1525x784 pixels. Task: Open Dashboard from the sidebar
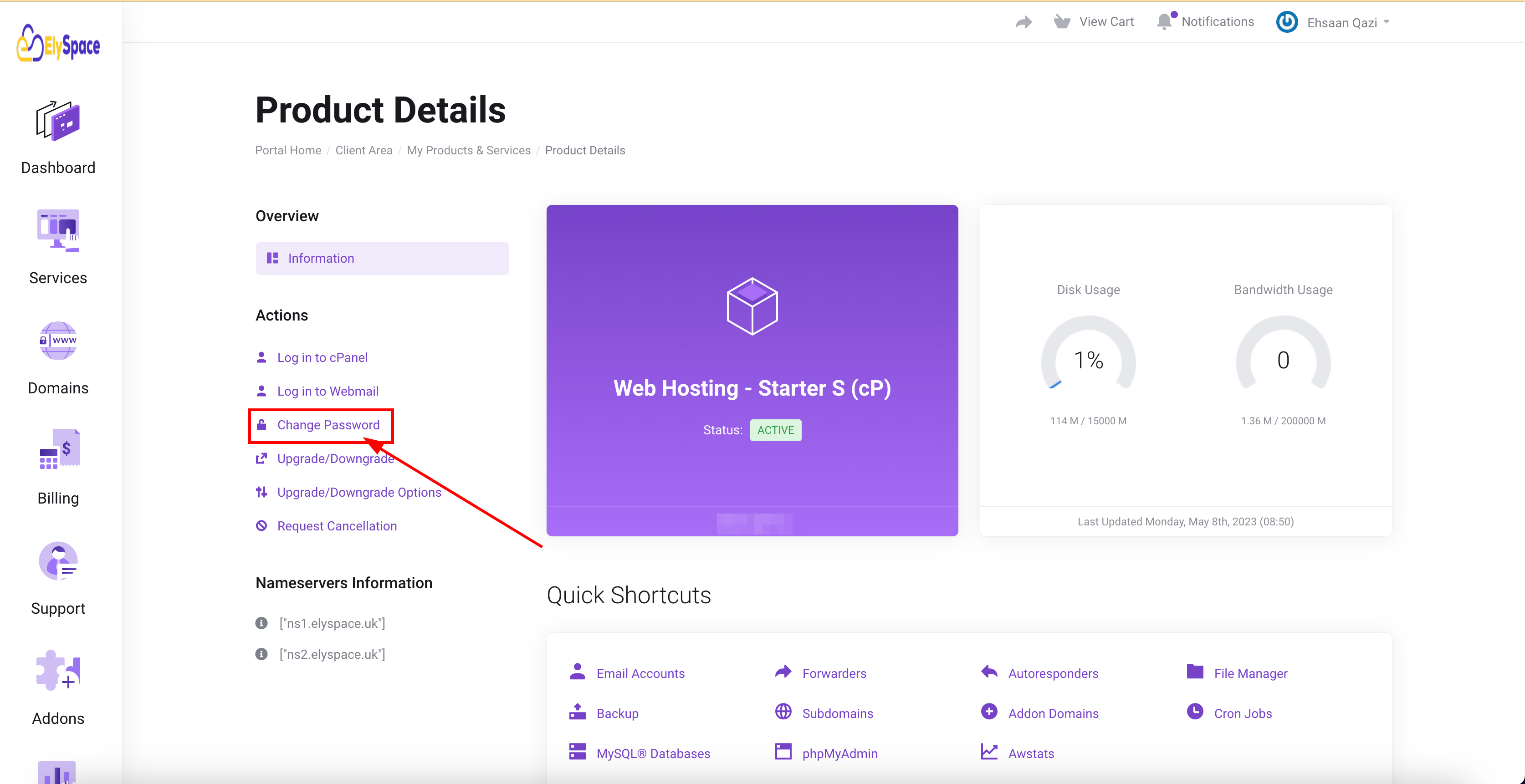58,168
